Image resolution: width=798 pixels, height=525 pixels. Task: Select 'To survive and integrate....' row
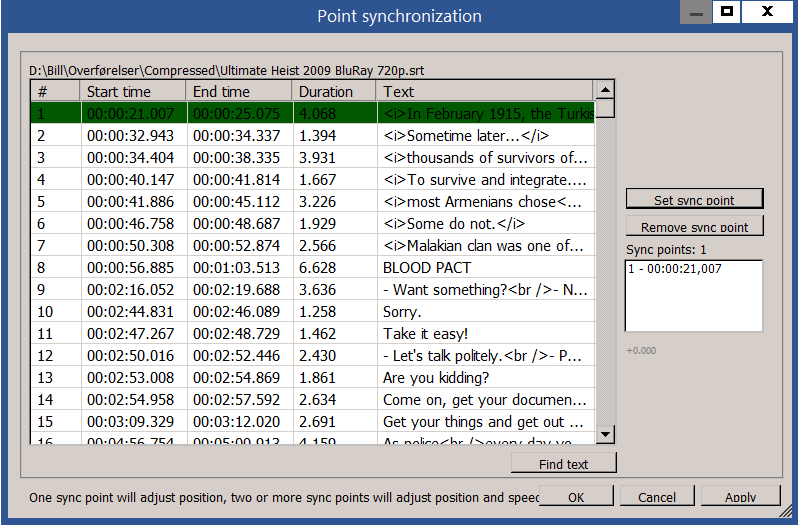click(x=312, y=180)
